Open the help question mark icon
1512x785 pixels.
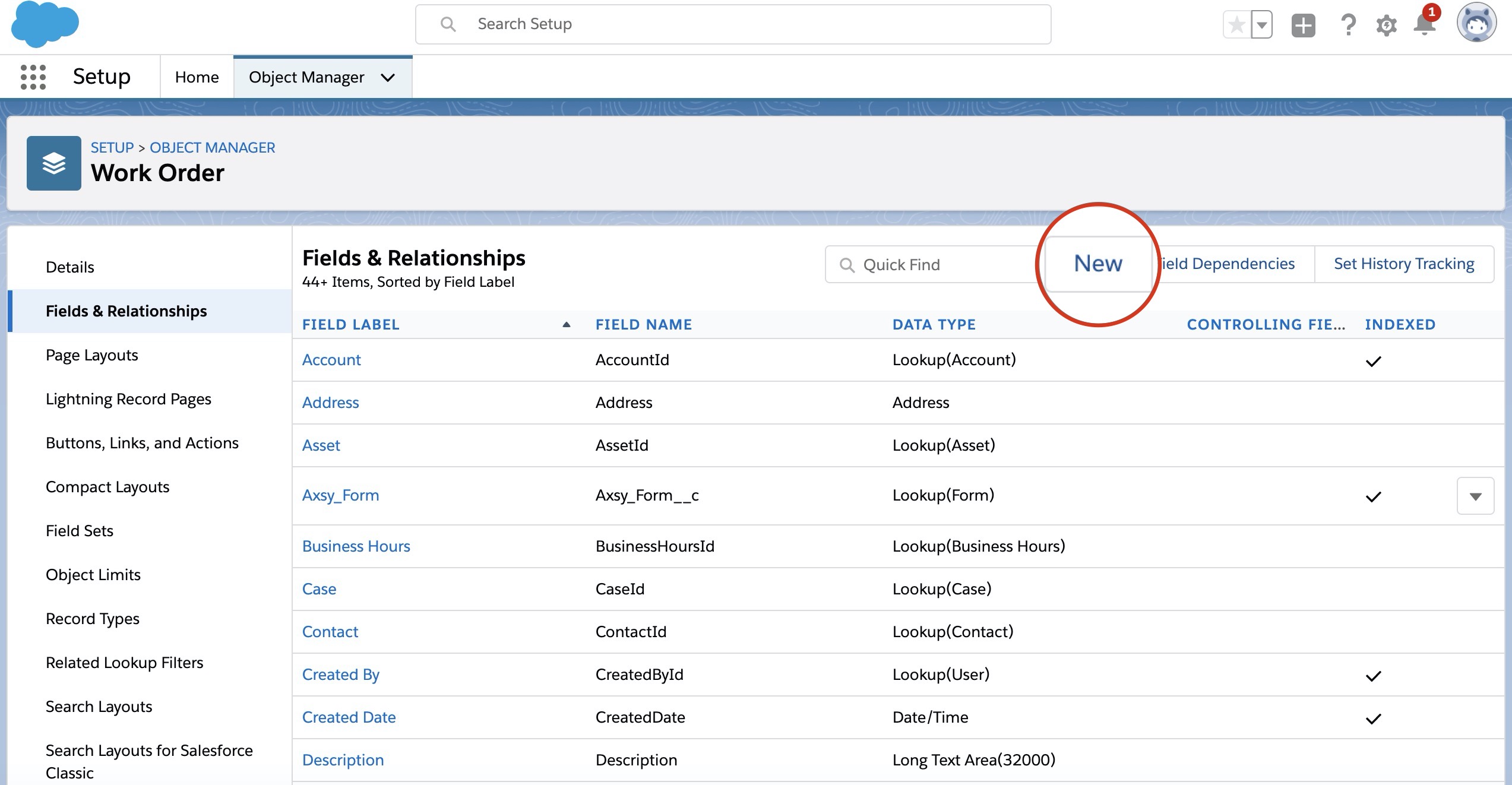pyautogui.click(x=1348, y=25)
